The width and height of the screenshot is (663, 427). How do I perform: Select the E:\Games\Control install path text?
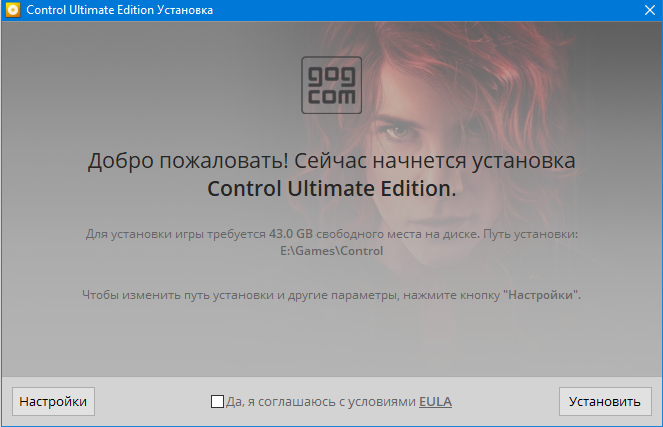point(332,251)
